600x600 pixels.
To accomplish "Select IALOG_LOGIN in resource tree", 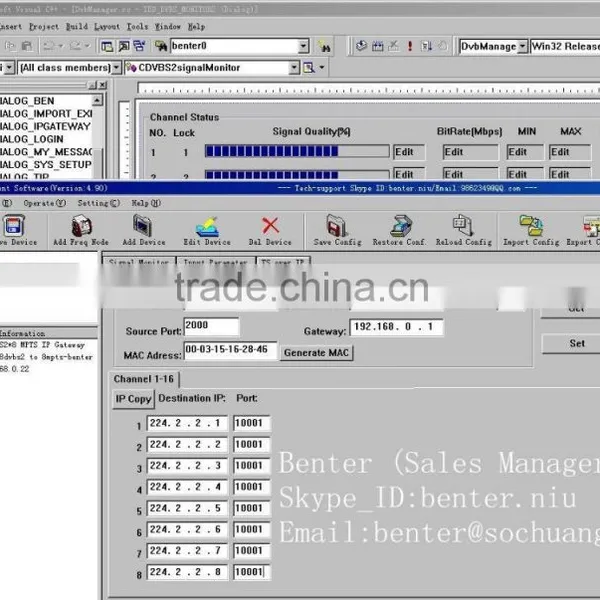I will click(x=32, y=139).
